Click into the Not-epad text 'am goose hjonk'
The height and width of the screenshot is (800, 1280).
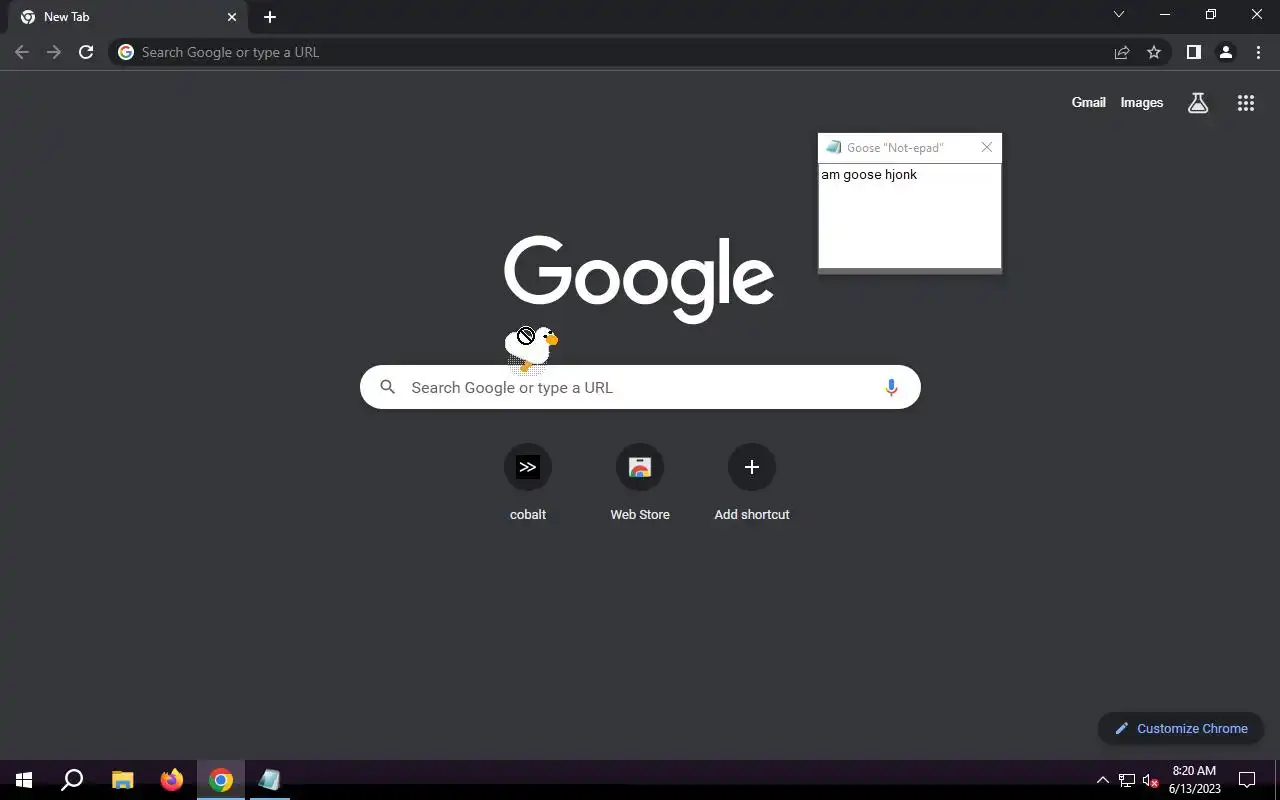click(x=869, y=175)
